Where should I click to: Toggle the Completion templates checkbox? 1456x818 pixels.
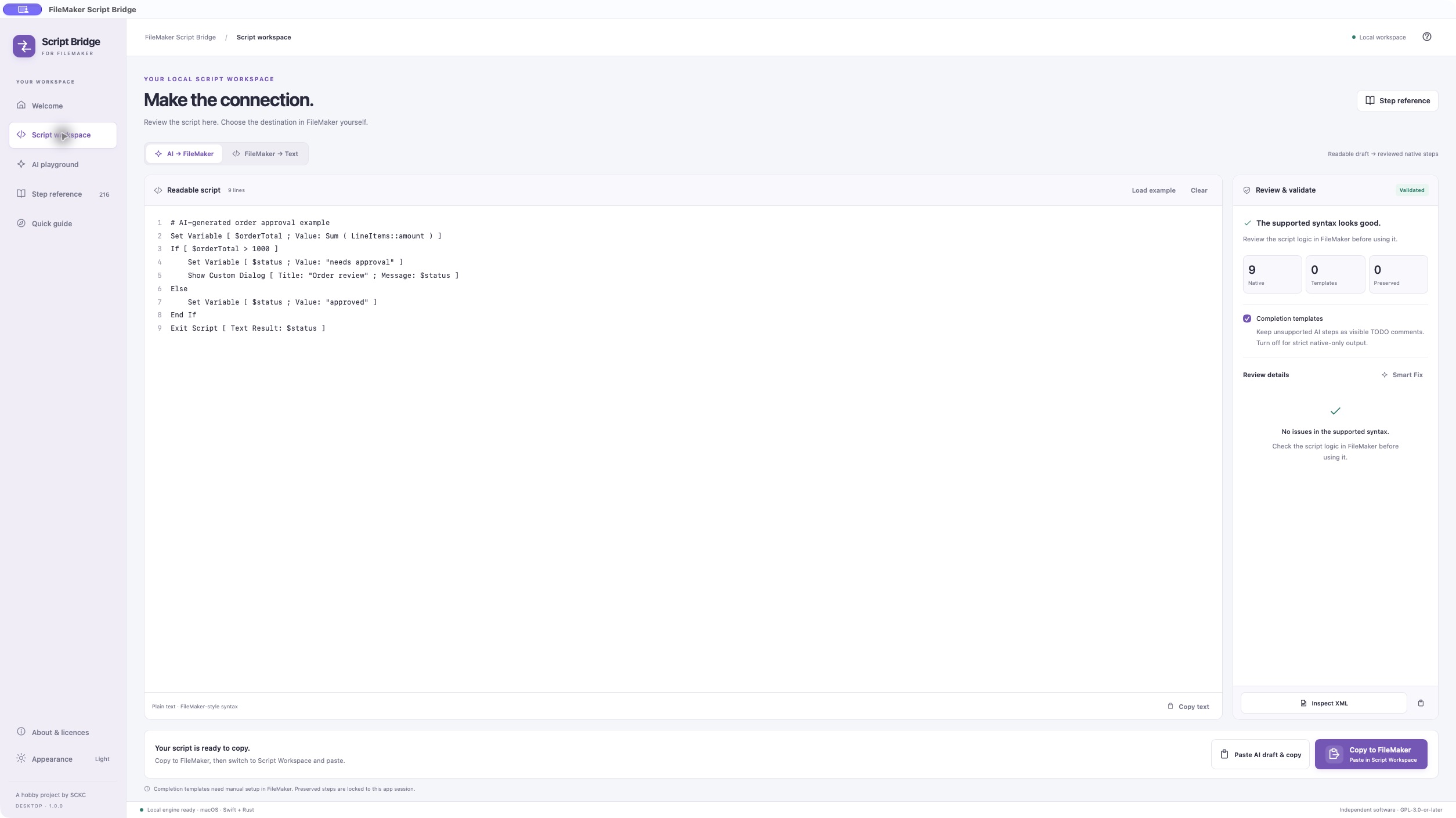(x=1247, y=318)
